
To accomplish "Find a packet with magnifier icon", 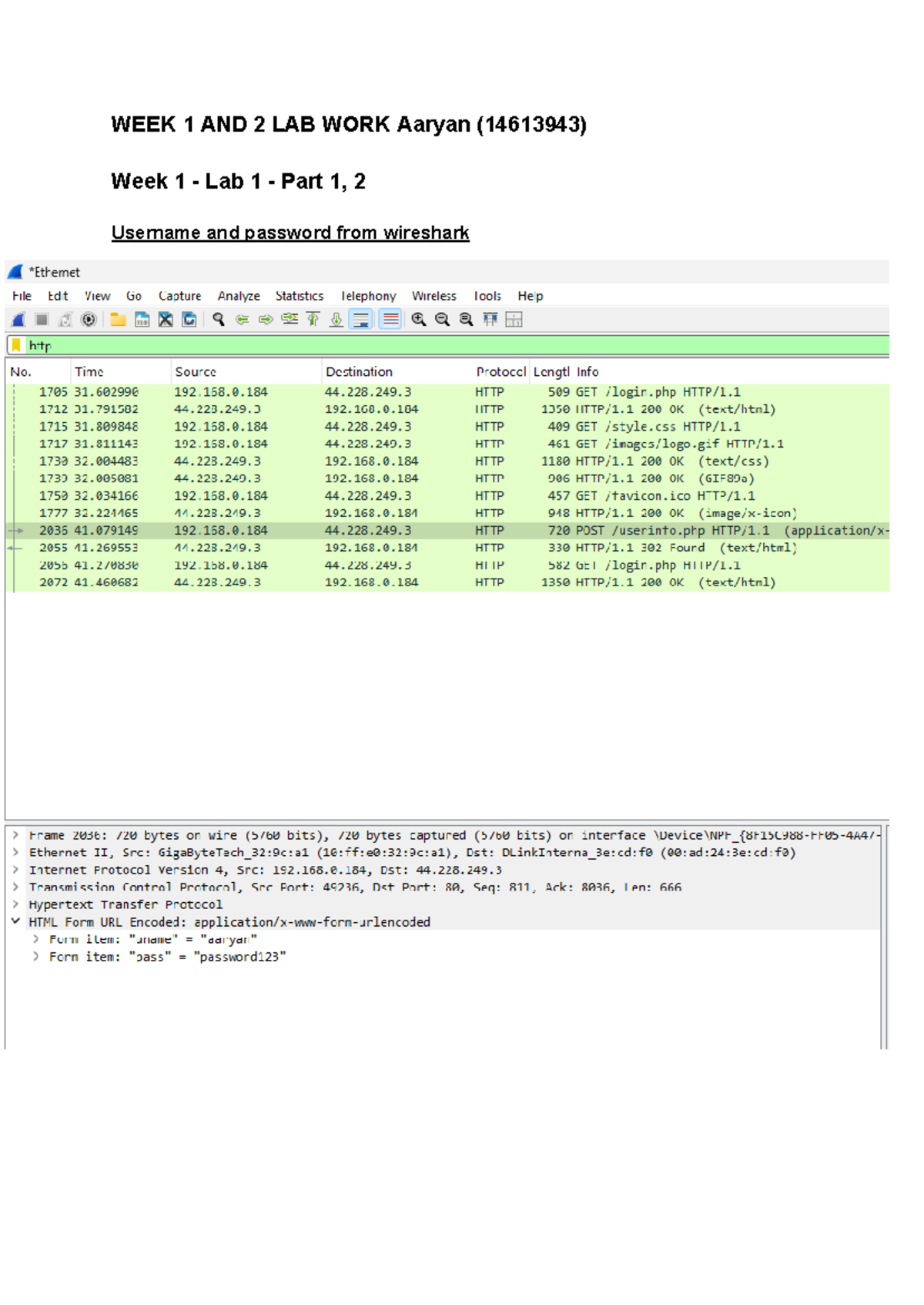I will (219, 320).
